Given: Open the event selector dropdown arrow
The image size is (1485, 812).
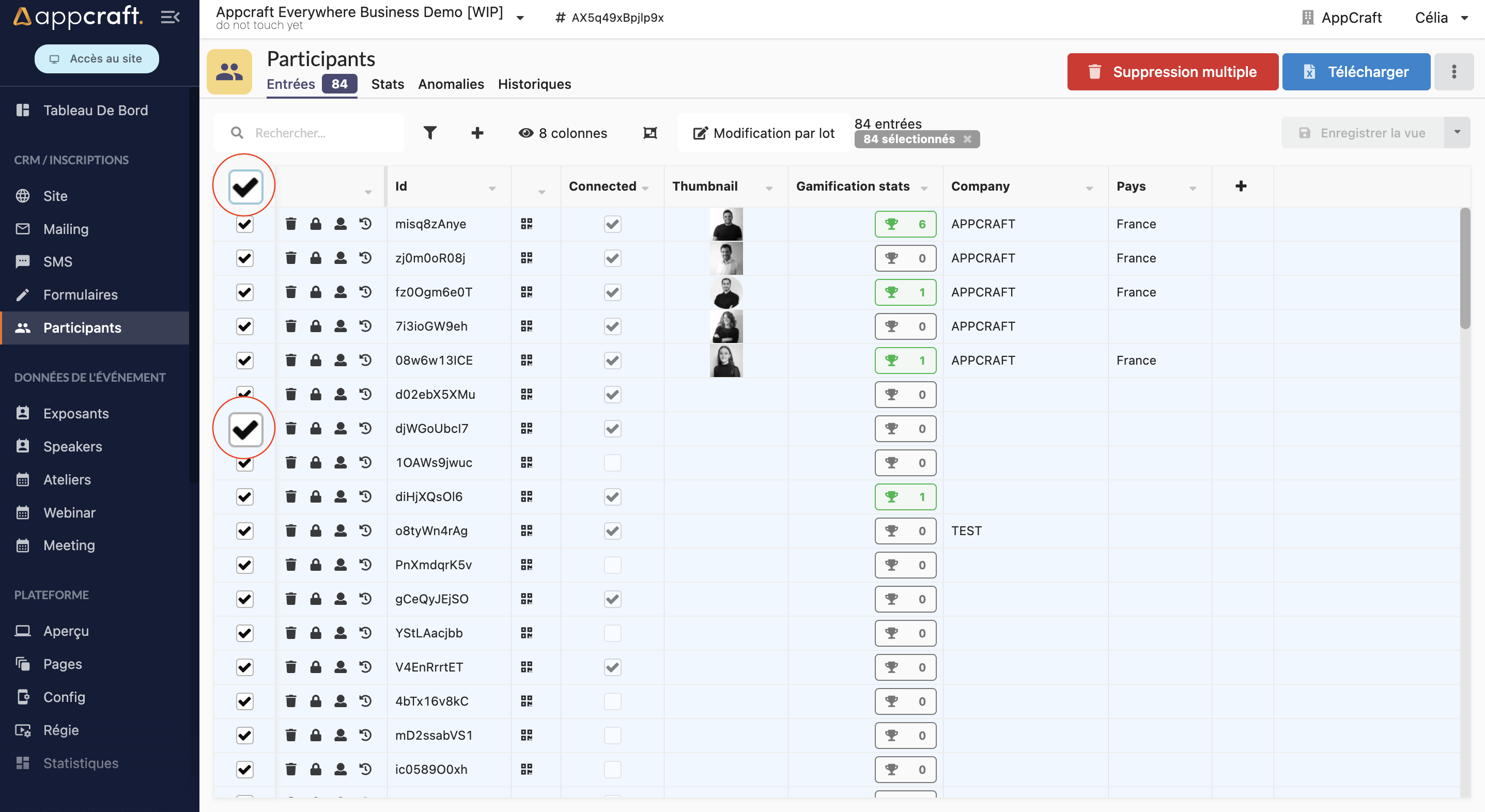Looking at the screenshot, I should pyautogui.click(x=520, y=18).
